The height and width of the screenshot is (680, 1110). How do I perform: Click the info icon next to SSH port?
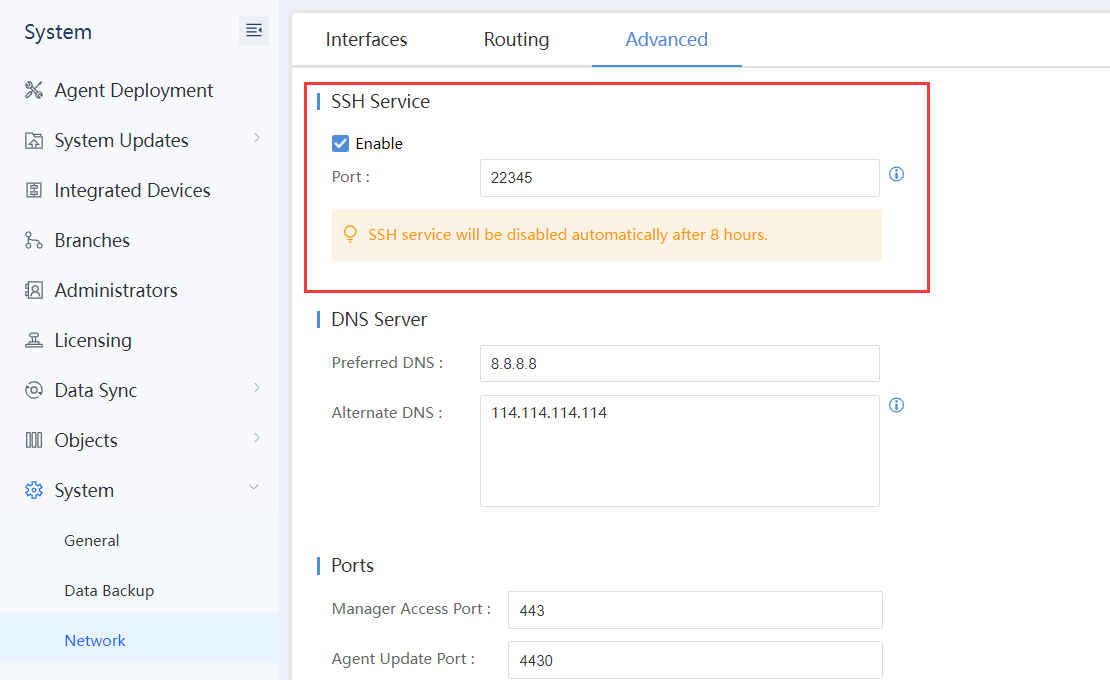[x=897, y=175]
